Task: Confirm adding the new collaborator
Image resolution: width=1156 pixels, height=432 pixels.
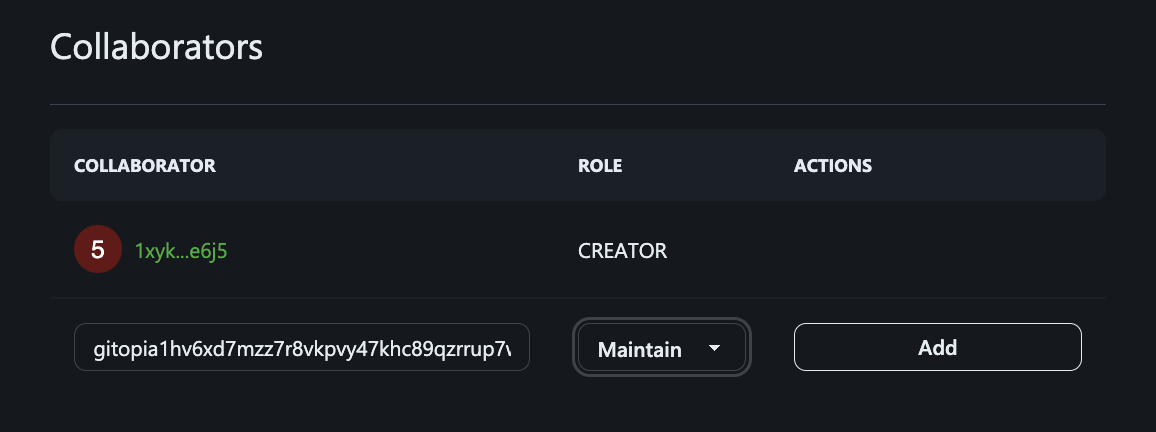Action: (x=937, y=347)
